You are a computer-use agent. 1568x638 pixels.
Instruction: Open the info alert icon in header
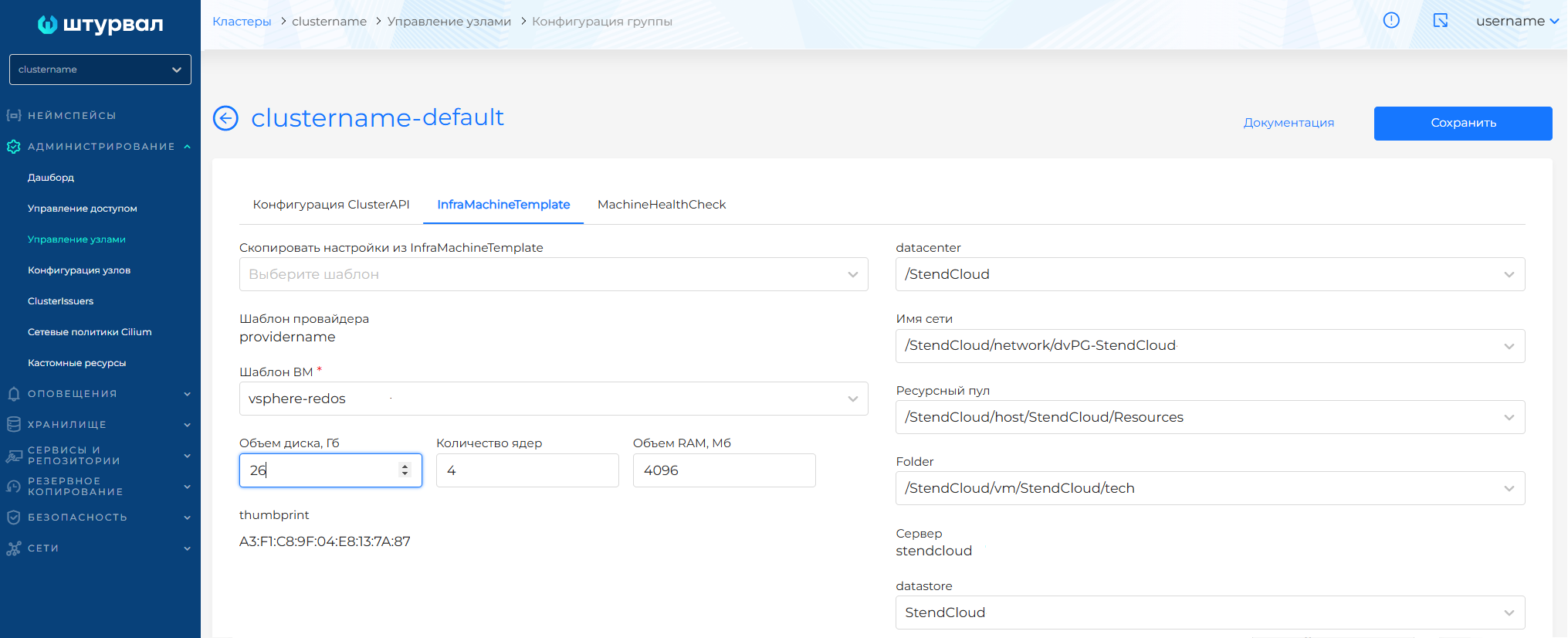(x=1391, y=21)
